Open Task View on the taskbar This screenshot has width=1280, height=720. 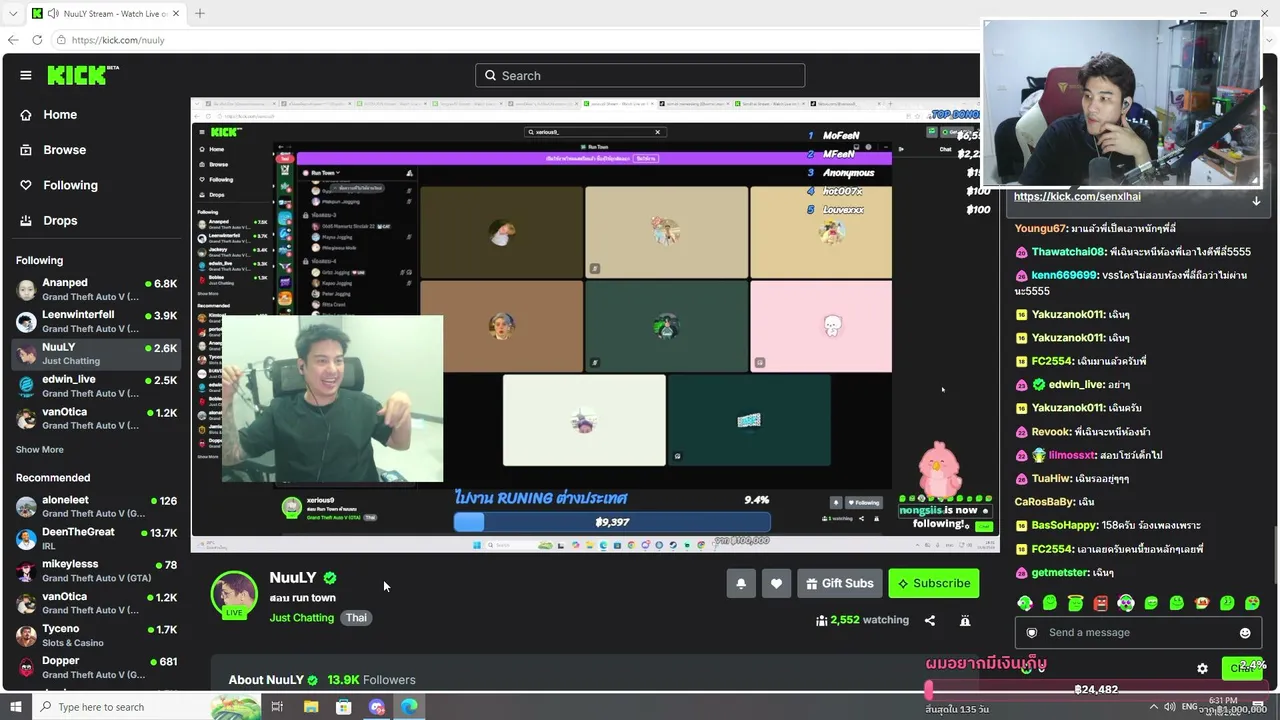point(277,707)
